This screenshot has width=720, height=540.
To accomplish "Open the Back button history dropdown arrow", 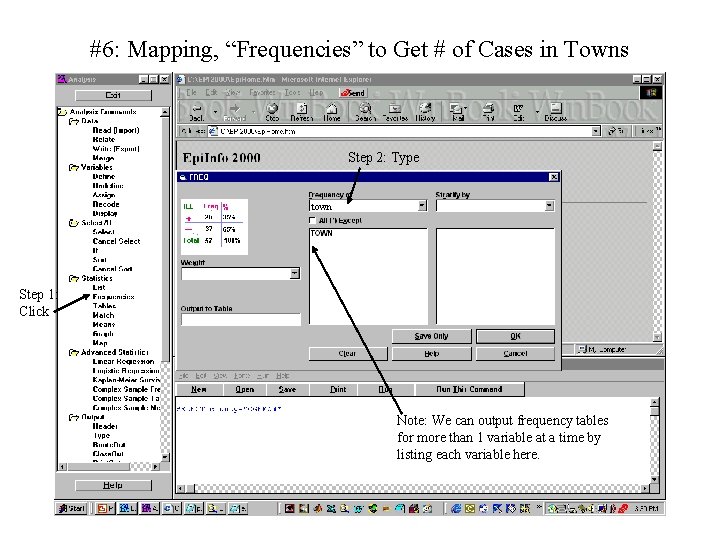I will pos(215,112).
